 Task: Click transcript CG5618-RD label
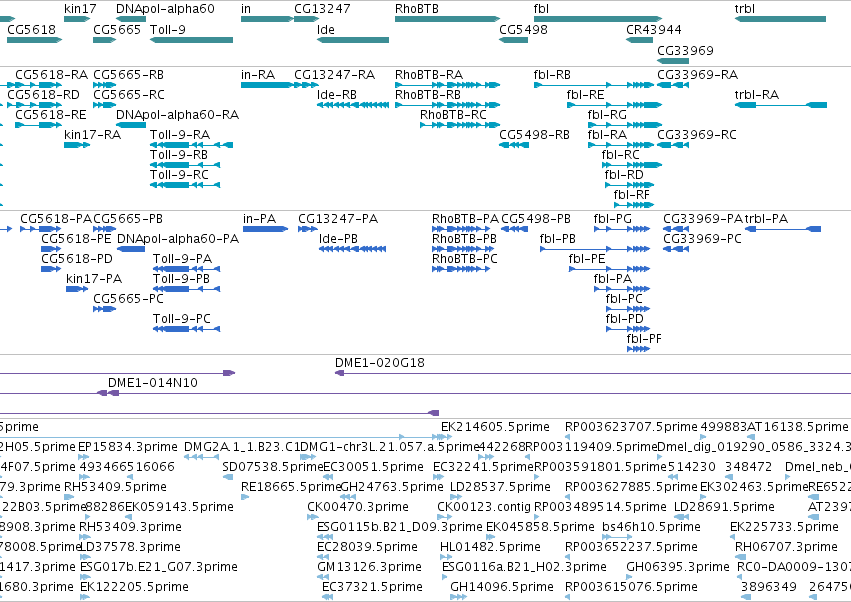(x=43, y=94)
